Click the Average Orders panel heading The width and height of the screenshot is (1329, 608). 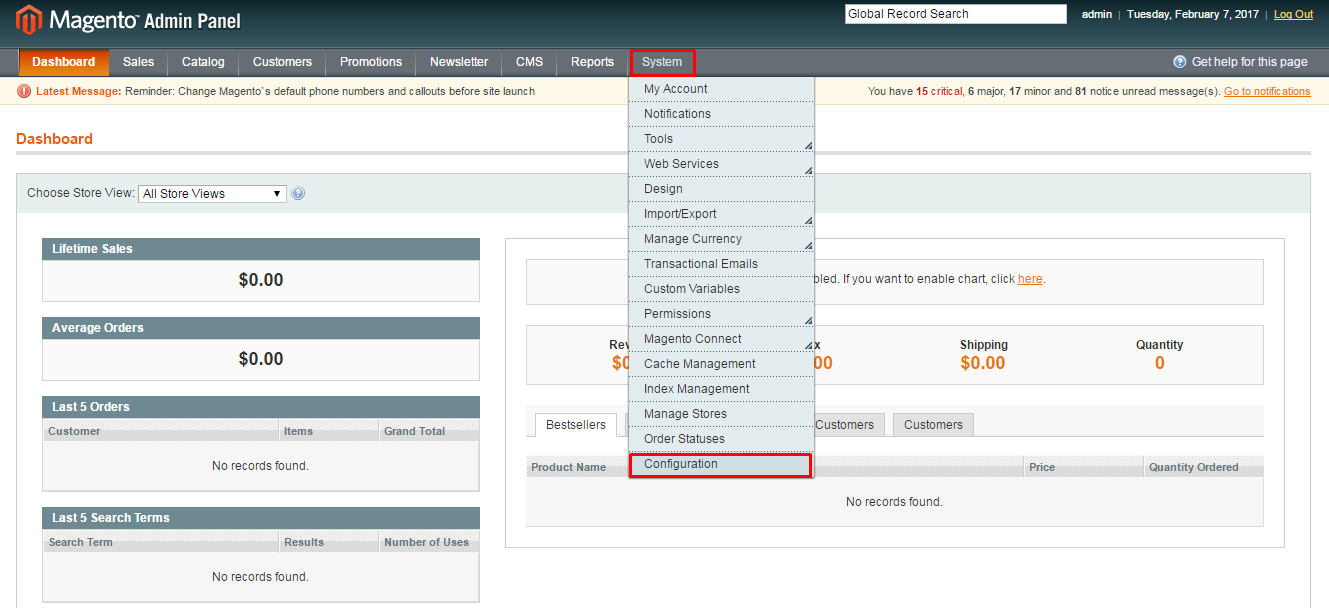tap(261, 328)
